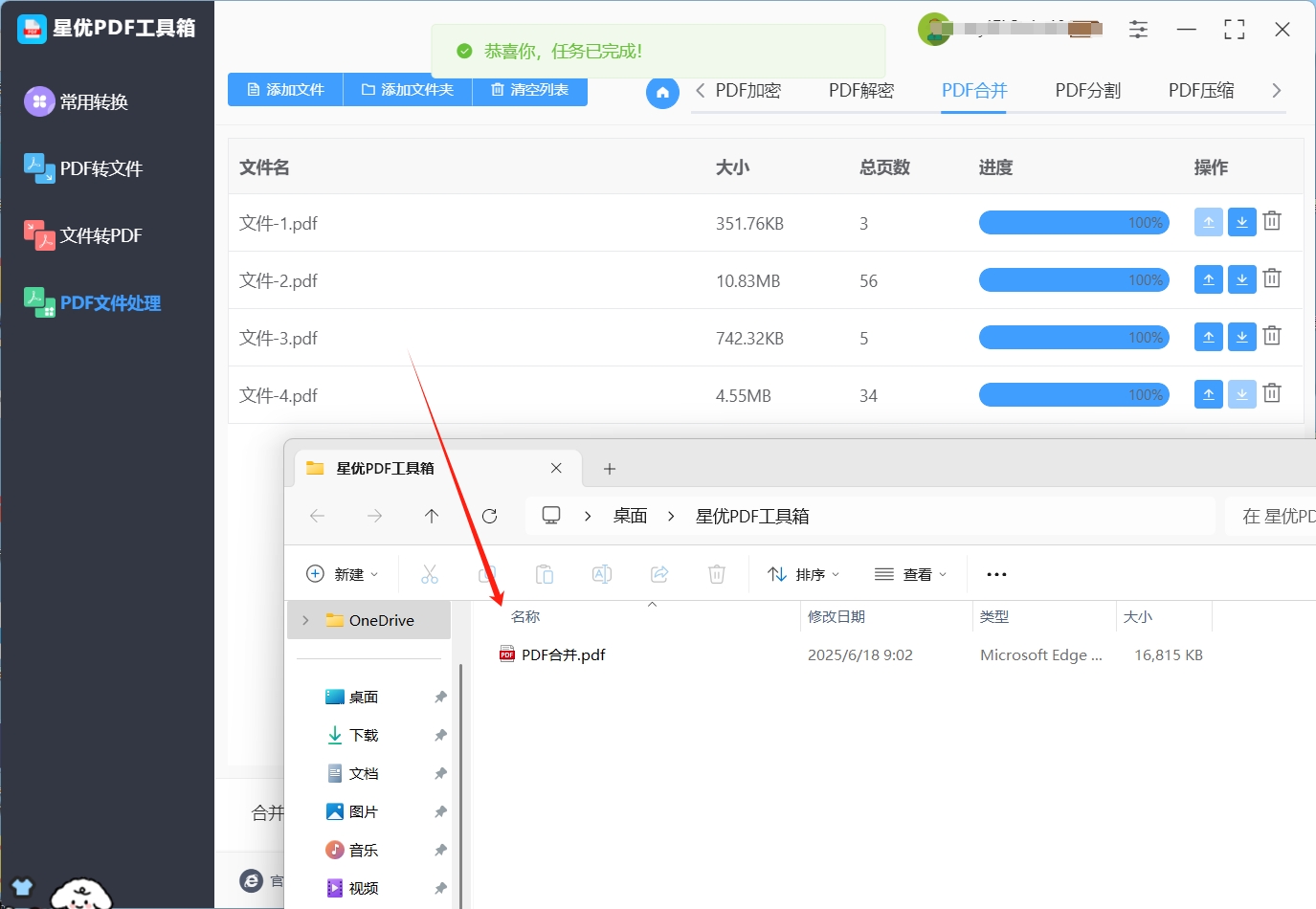Move 文件-4.pdf down with the arrow icon
1316x909 pixels.
point(1242,394)
